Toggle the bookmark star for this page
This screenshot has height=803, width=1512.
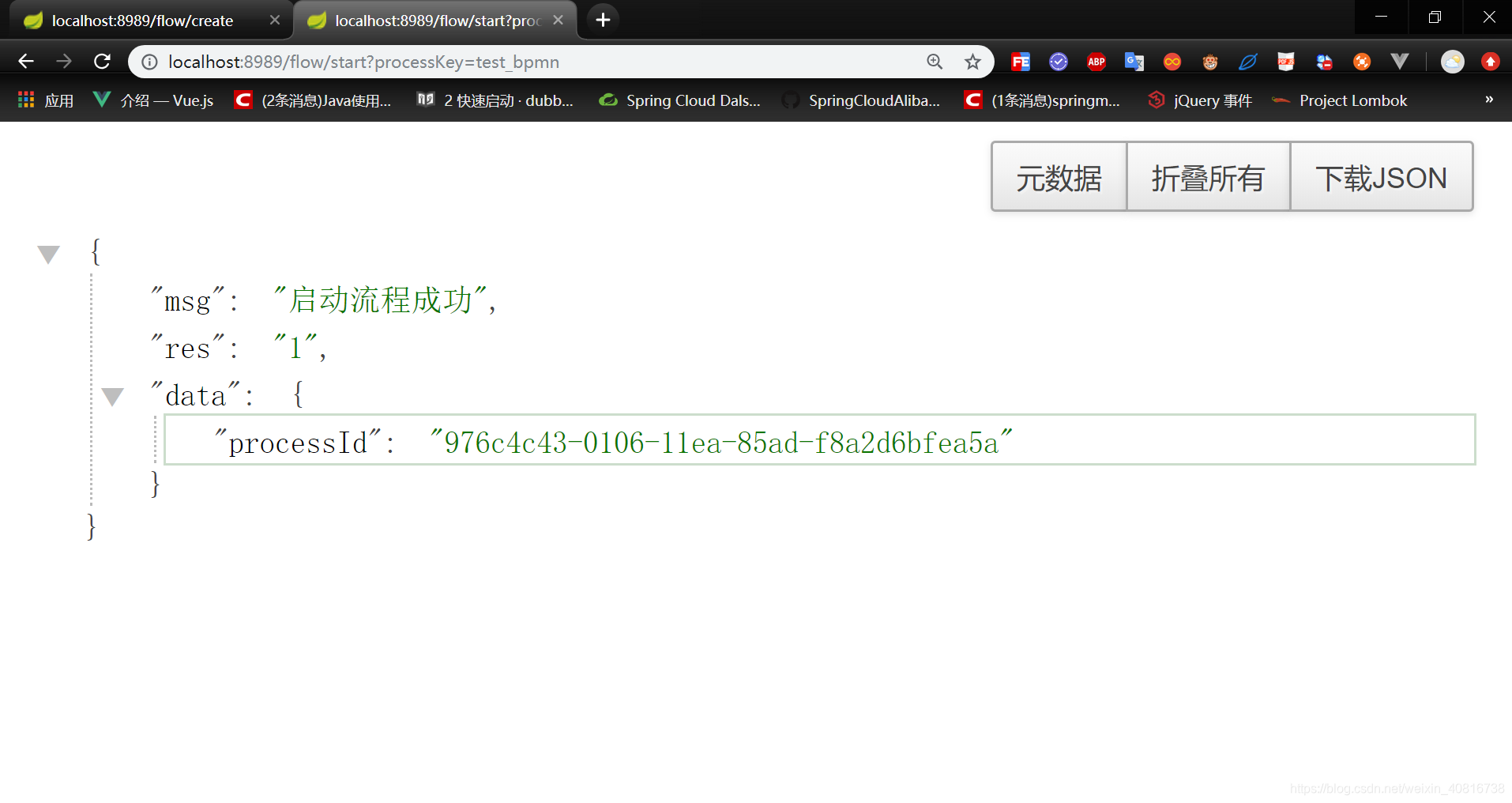point(973,61)
